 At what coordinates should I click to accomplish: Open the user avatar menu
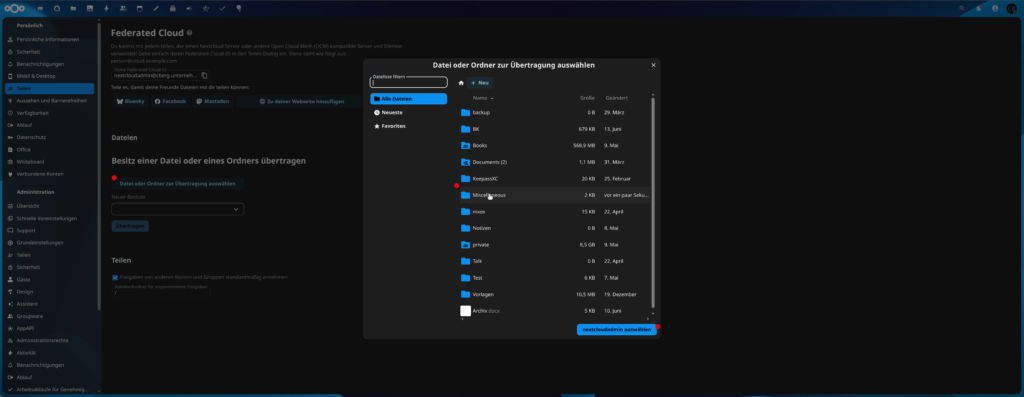(x=1012, y=8)
